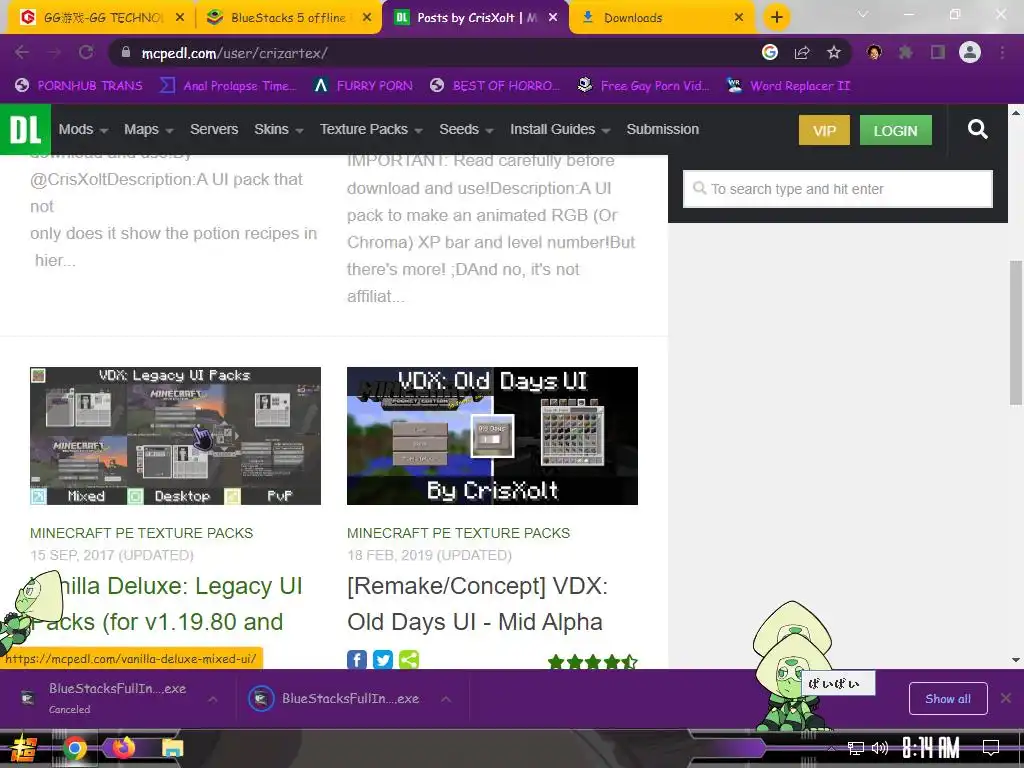
Task: Open the Google icon in the address bar
Action: coord(770,52)
